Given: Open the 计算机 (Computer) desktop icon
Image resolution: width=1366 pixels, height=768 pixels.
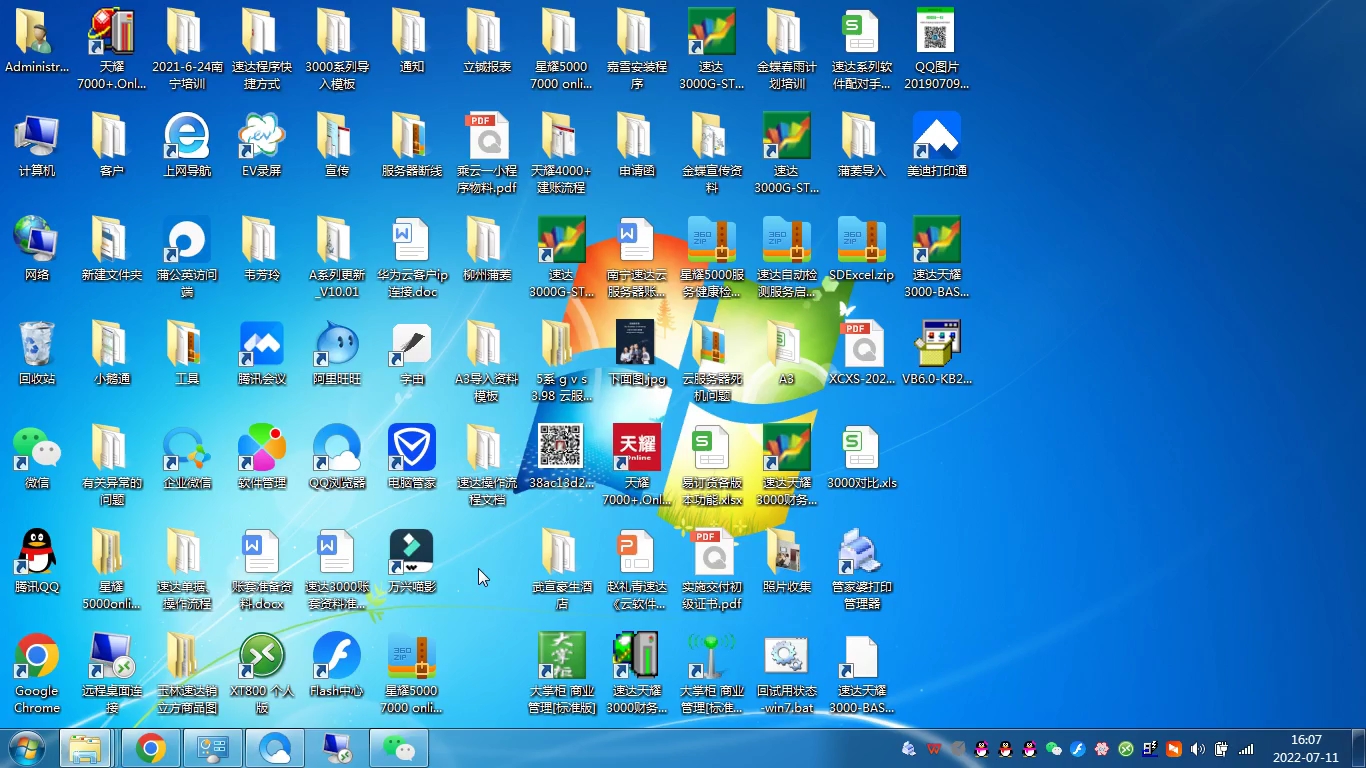Looking at the screenshot, I should point(37,146).
